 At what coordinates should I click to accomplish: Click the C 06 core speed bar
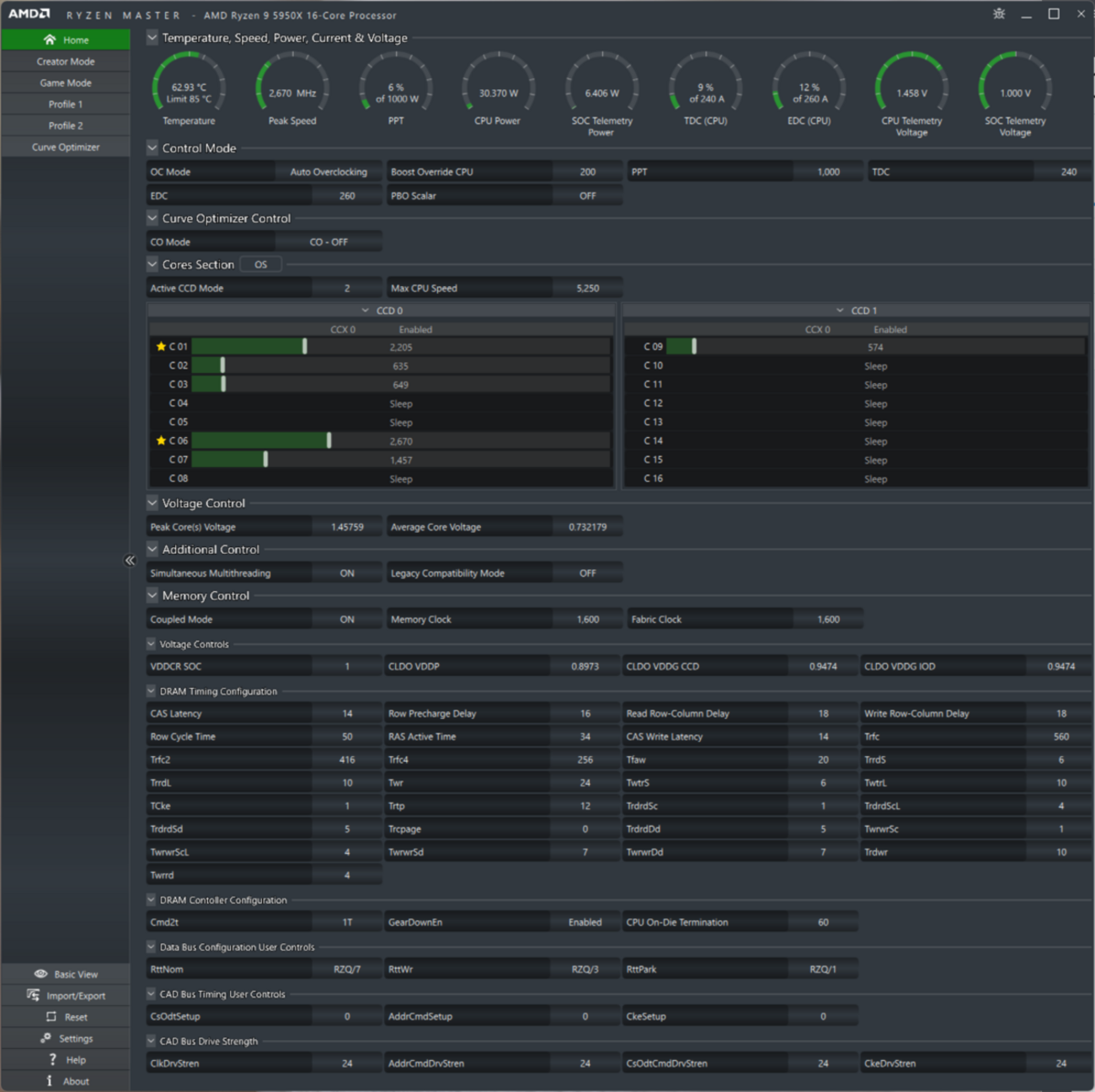pyautogui.click(x=261, y=441)
